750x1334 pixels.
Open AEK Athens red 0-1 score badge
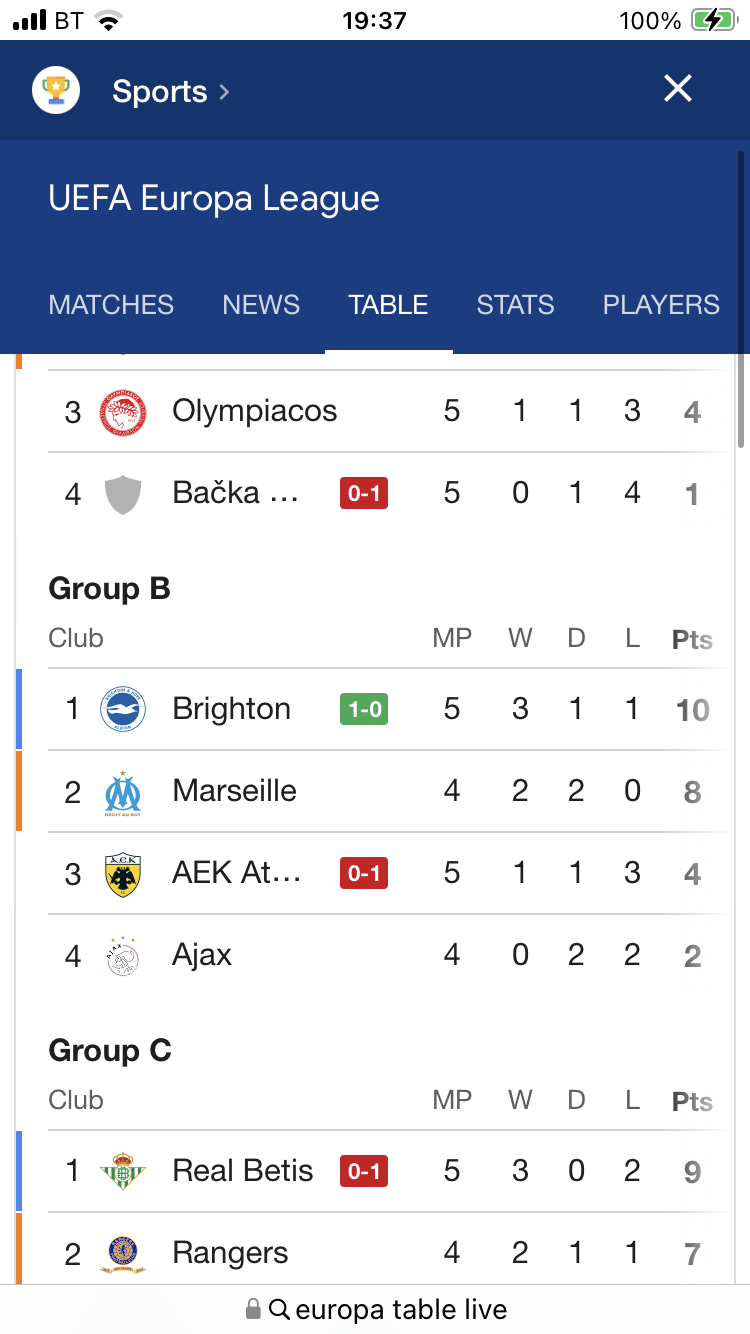tap(364, 874)
